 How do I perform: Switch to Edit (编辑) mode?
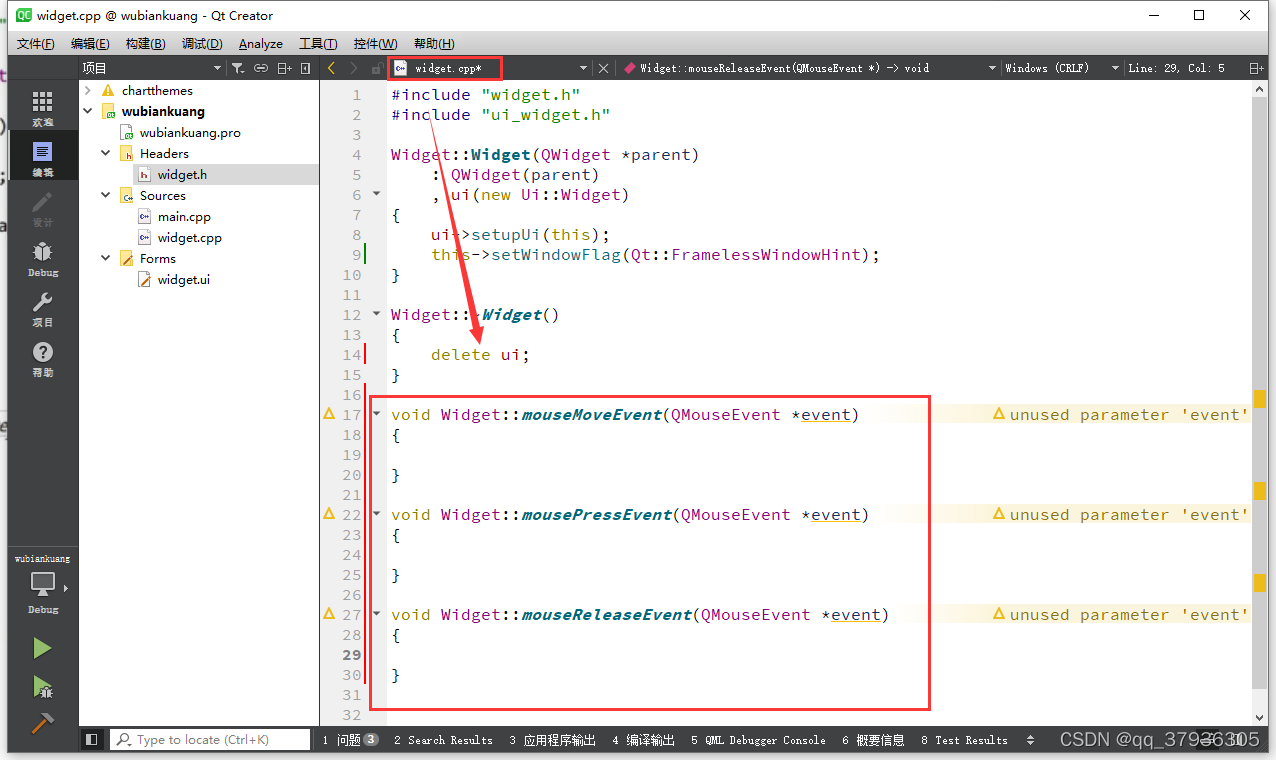[x=42, y=158]
